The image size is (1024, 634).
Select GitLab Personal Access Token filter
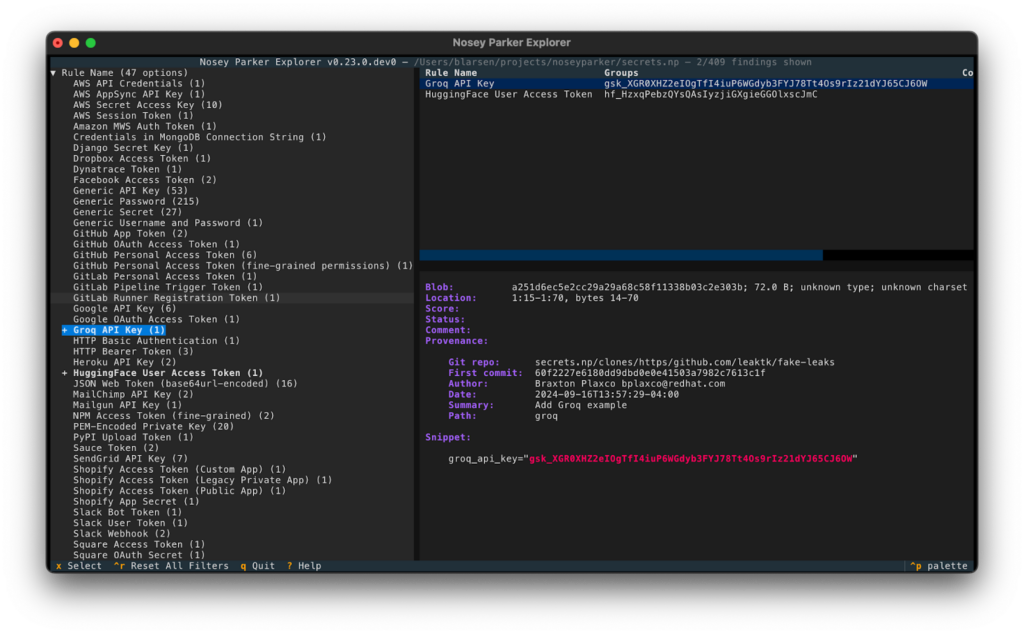165,276
